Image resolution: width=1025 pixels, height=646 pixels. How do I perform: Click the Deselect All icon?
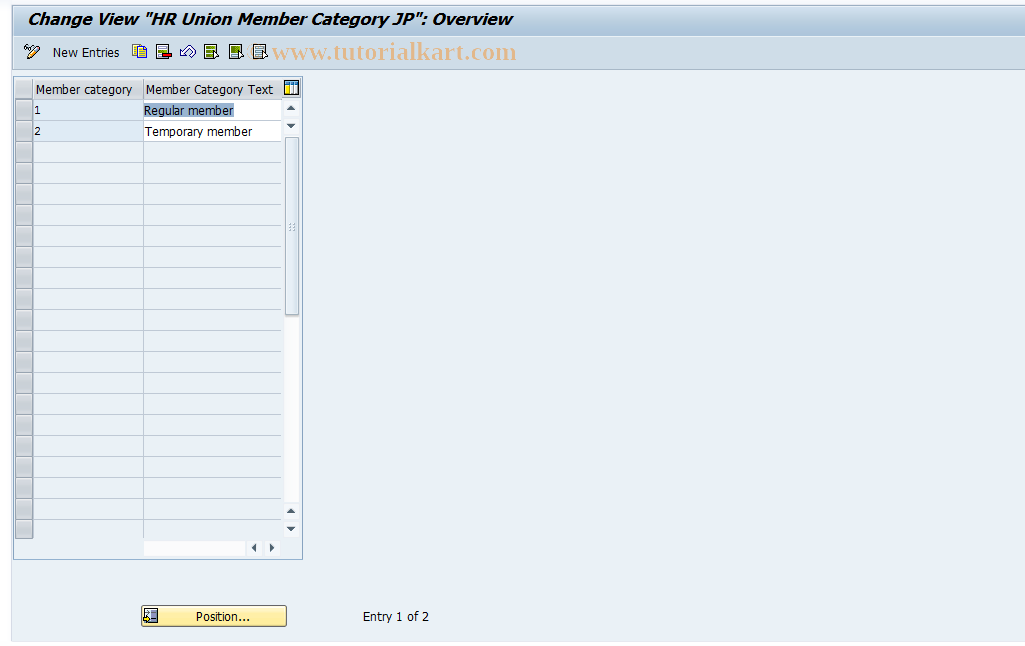260,52
